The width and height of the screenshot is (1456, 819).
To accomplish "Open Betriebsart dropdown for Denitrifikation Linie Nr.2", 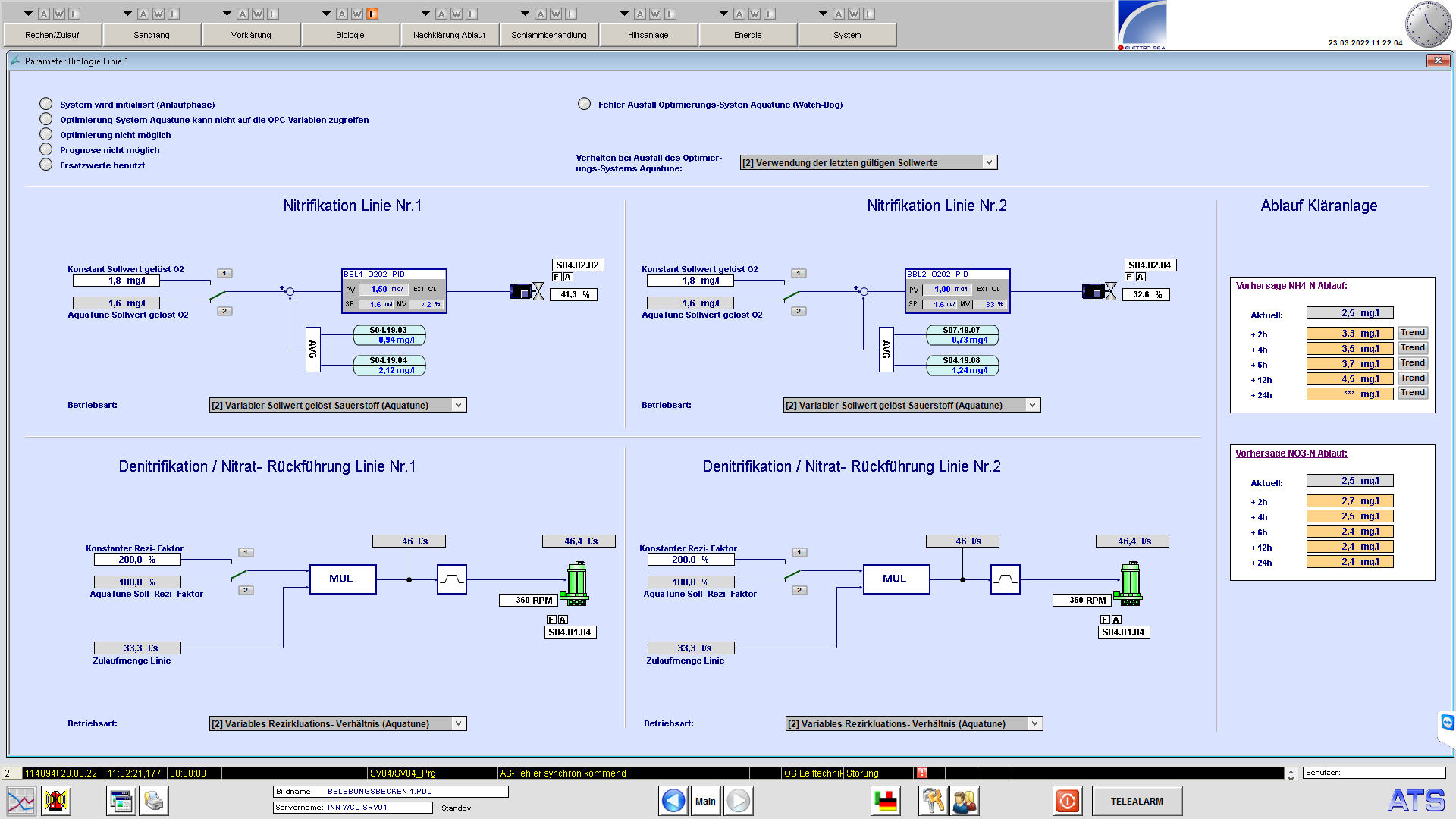I will (x=1034, y=723).
